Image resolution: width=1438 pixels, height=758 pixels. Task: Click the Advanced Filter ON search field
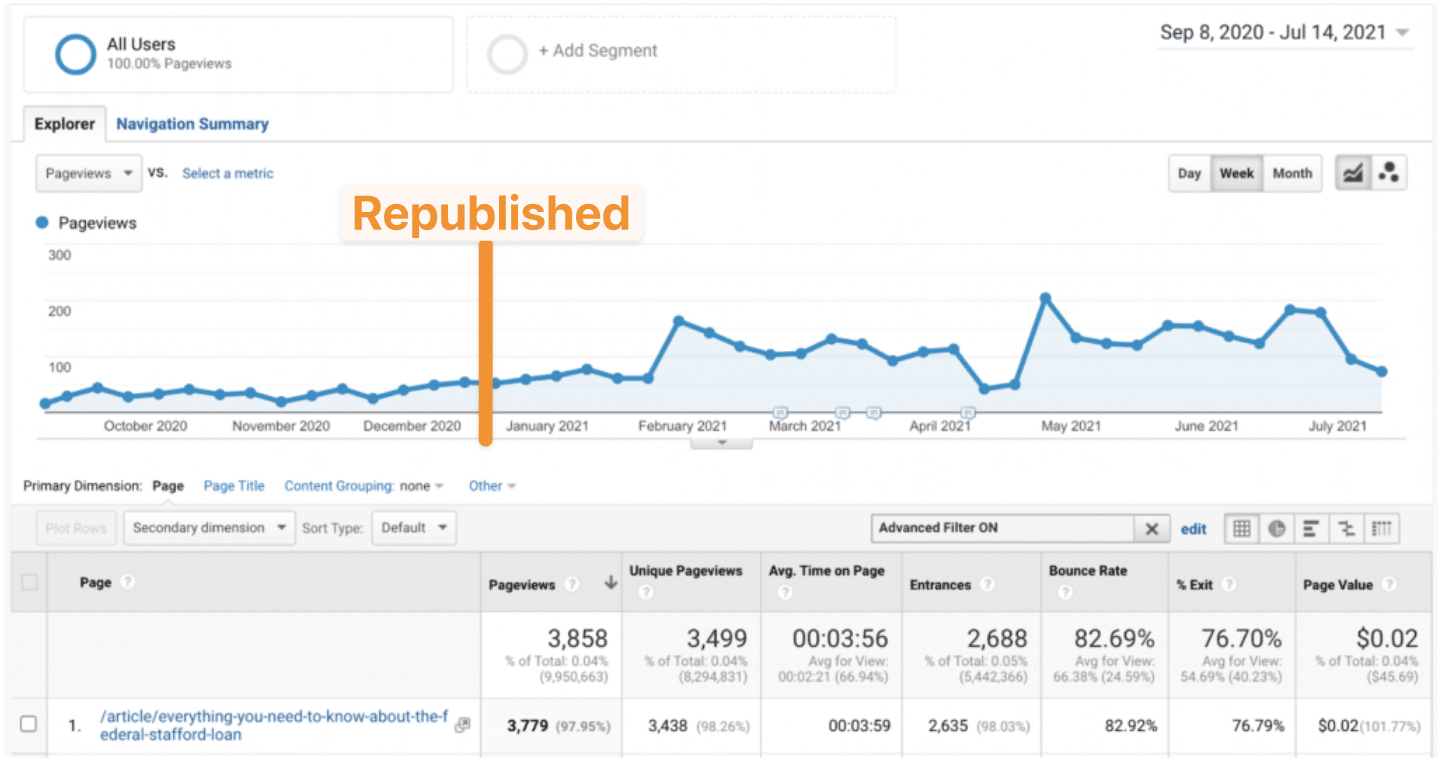[x=1002, y=528]
